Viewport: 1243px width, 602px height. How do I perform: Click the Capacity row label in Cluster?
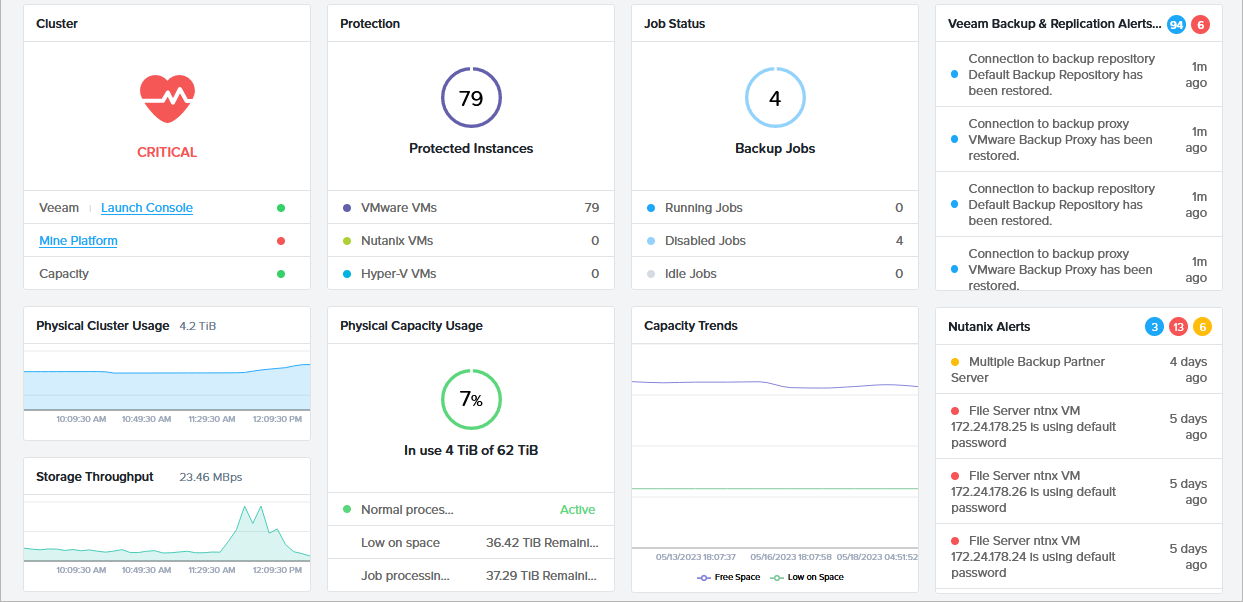[x=64, y=274]
